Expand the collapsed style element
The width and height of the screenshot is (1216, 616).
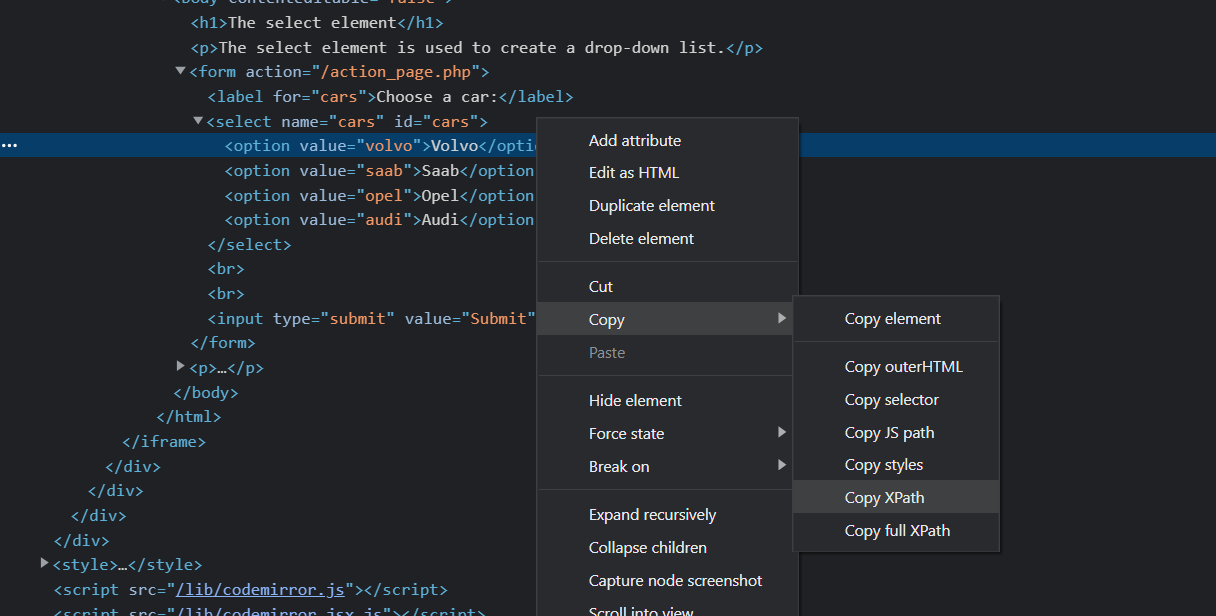coord(44,564)
